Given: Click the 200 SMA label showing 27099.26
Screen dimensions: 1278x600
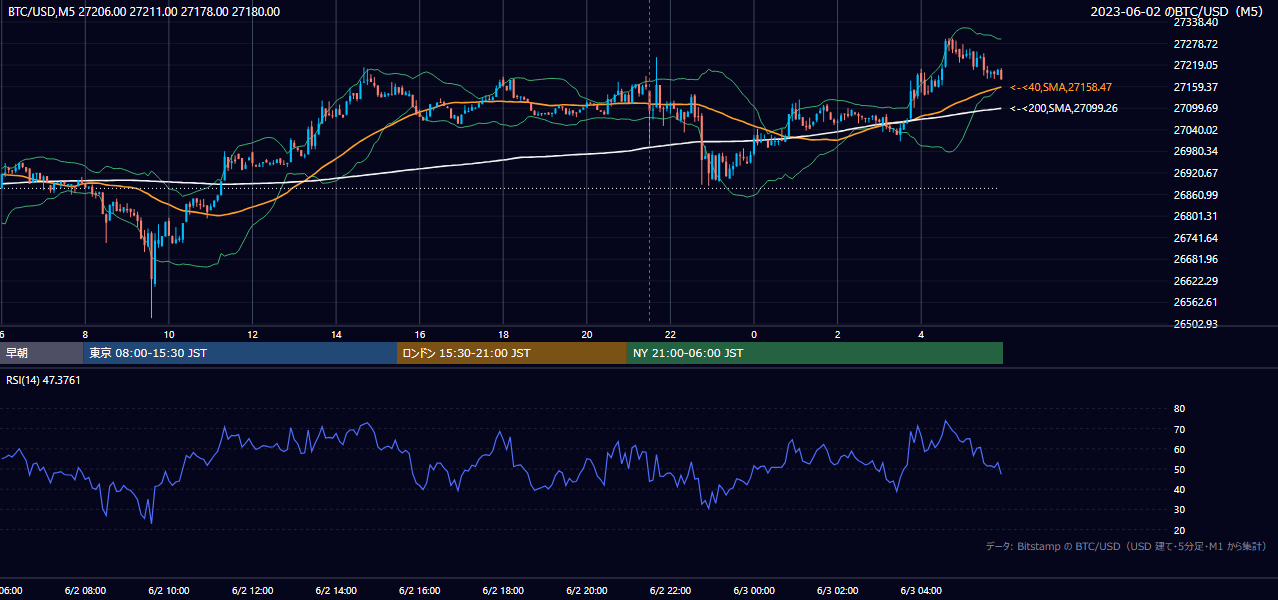Looking at the screenshot, I should [x=1064, y=108].
